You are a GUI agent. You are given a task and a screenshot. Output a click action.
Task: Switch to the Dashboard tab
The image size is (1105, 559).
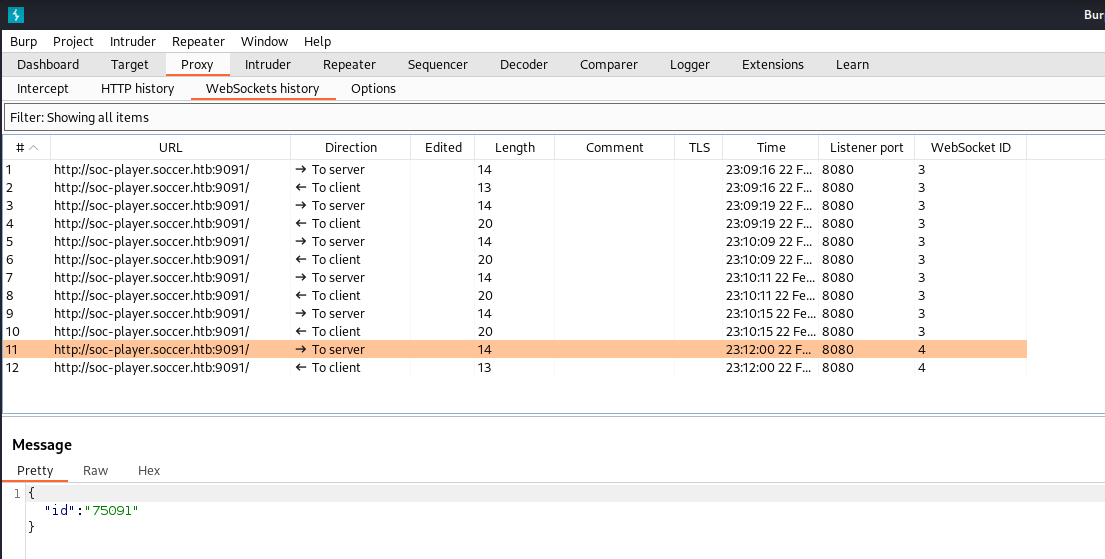(48, 65)
